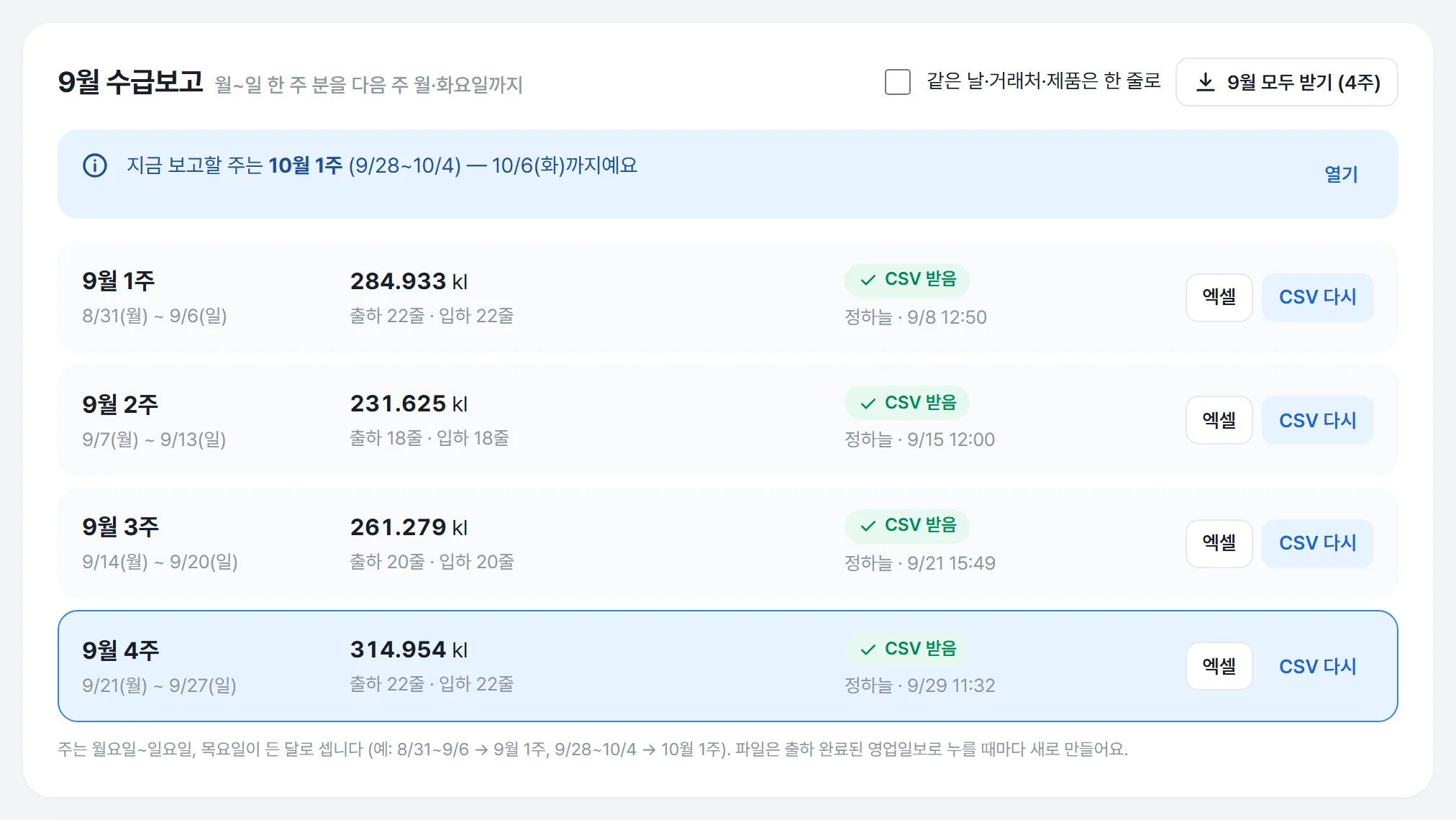This screenshot has height=820, width=1456.
Task: Download 엑셀 for 9월 2주
Action: 1219,420
